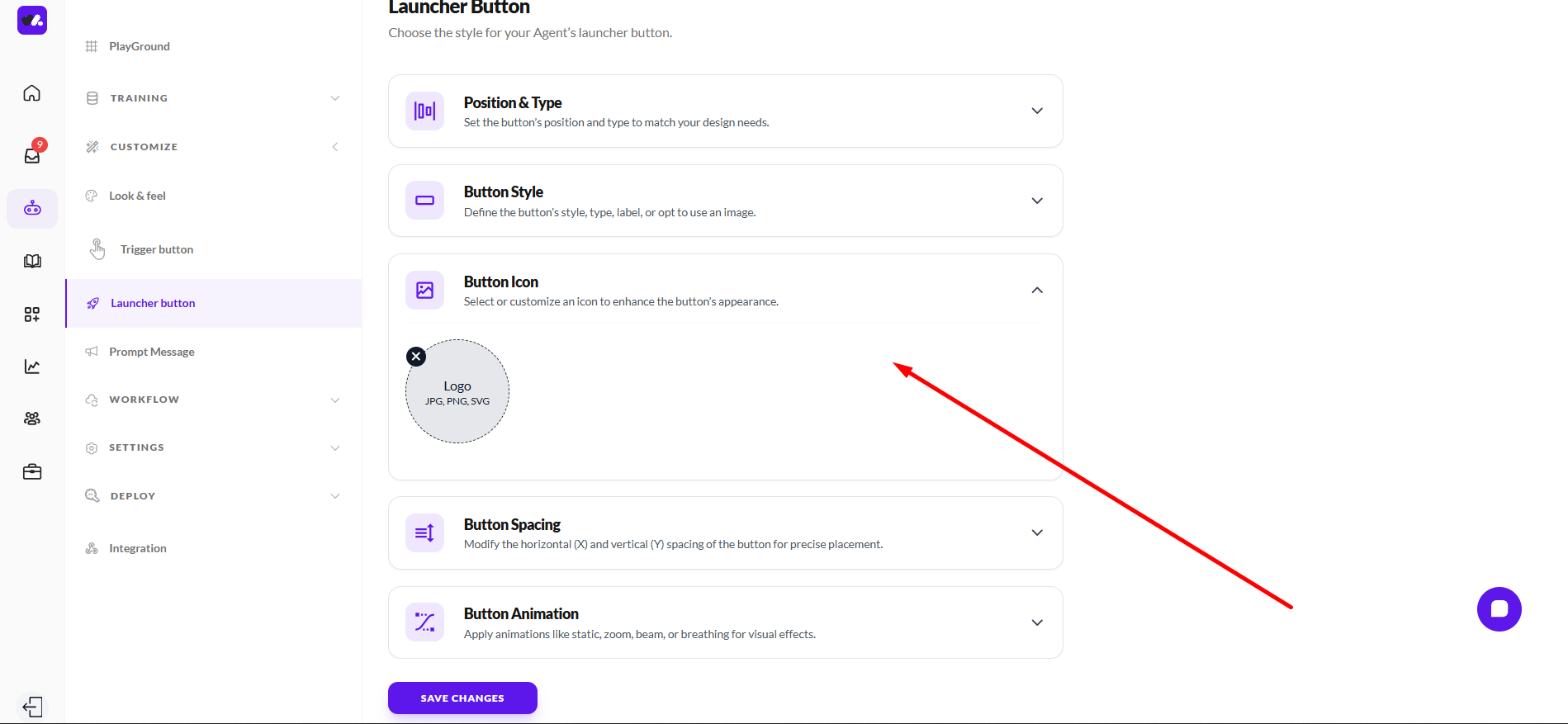
Task: Open the team members icon
Action: 32,419
